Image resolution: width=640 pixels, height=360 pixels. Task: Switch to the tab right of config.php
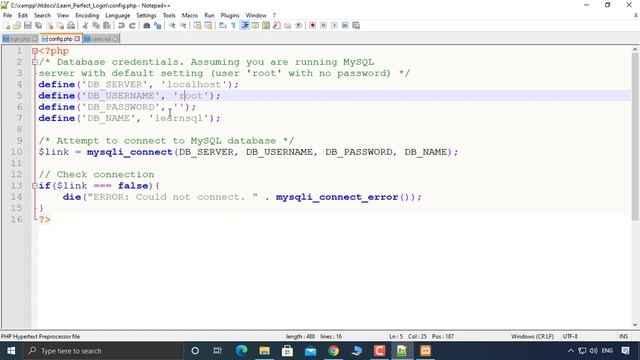101,39
